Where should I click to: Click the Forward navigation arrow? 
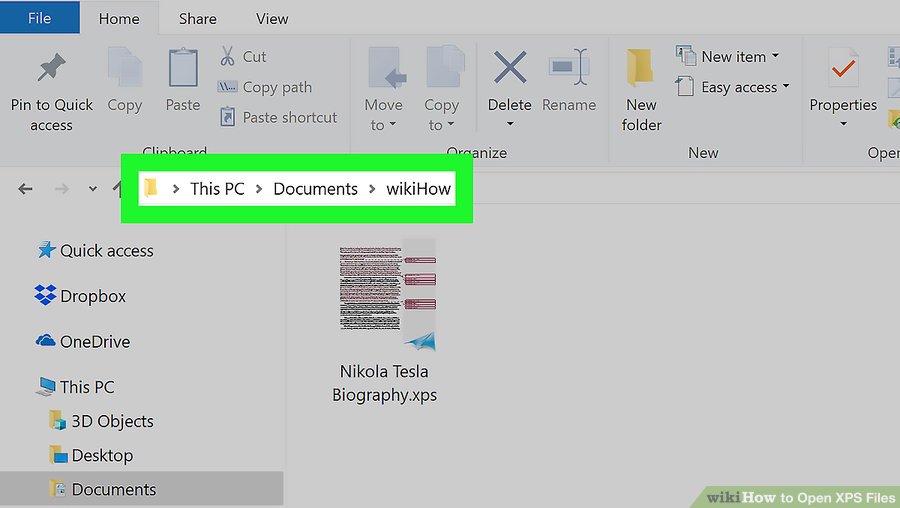pyautogui.click(x=62, y=188)
